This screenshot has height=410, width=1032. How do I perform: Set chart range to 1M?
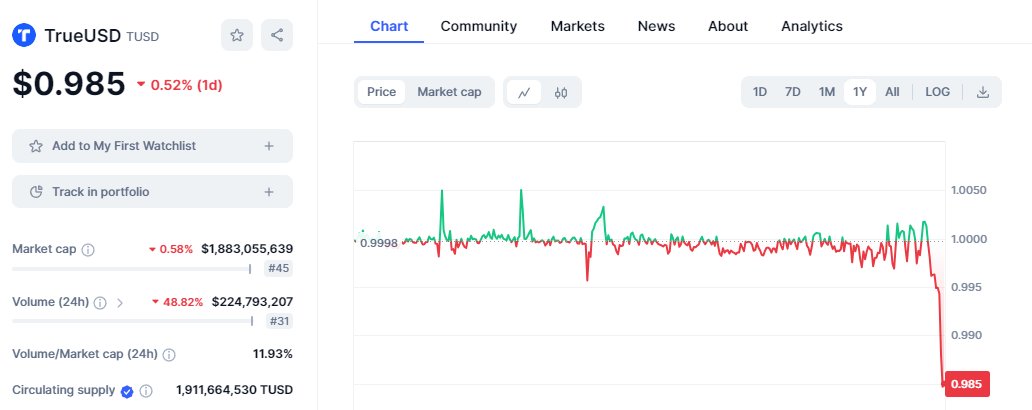click(827, 92)
